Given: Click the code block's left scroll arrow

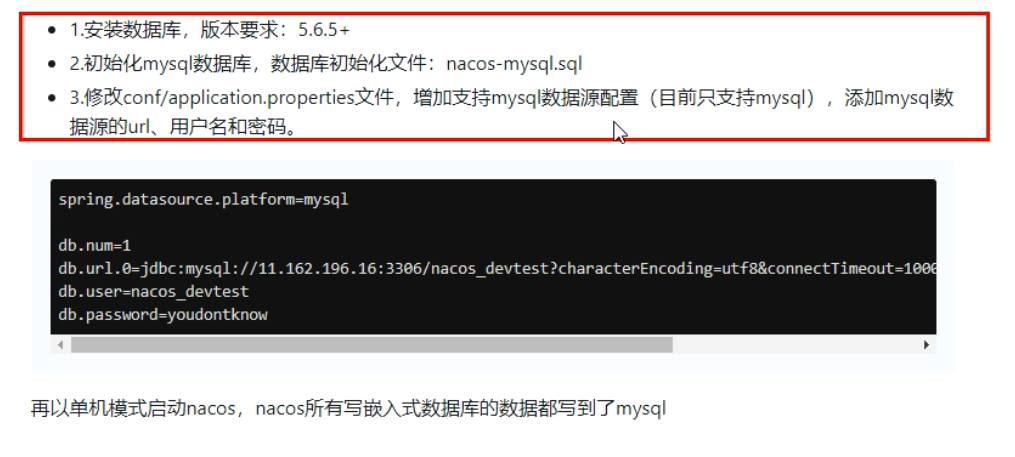Looking at the screenshot, I should tap(61, 345).
